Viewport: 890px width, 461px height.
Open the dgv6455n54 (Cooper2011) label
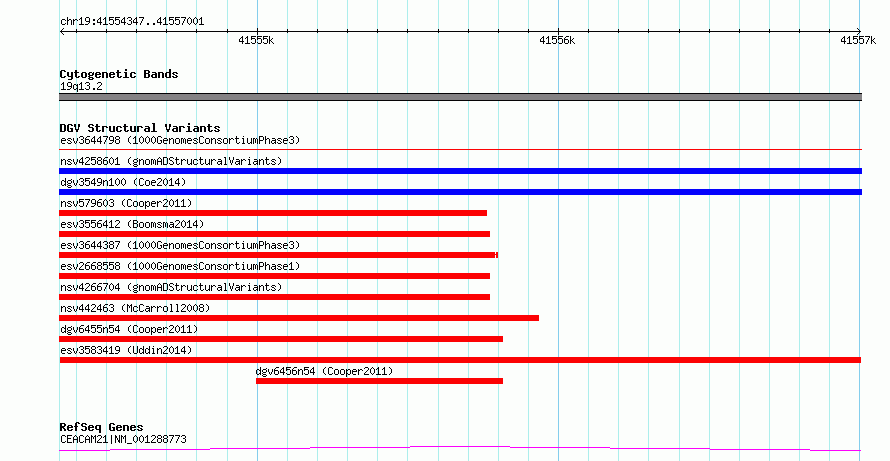(129, 329)
